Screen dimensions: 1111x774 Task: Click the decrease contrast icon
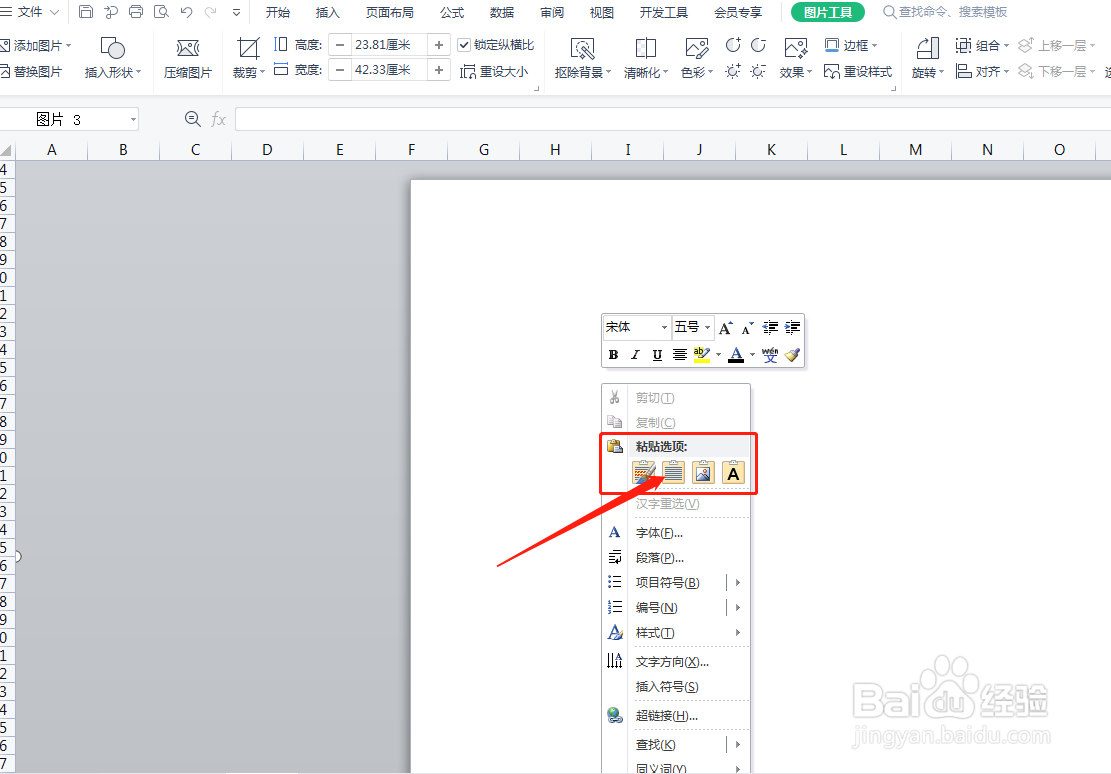pos(758,45)
